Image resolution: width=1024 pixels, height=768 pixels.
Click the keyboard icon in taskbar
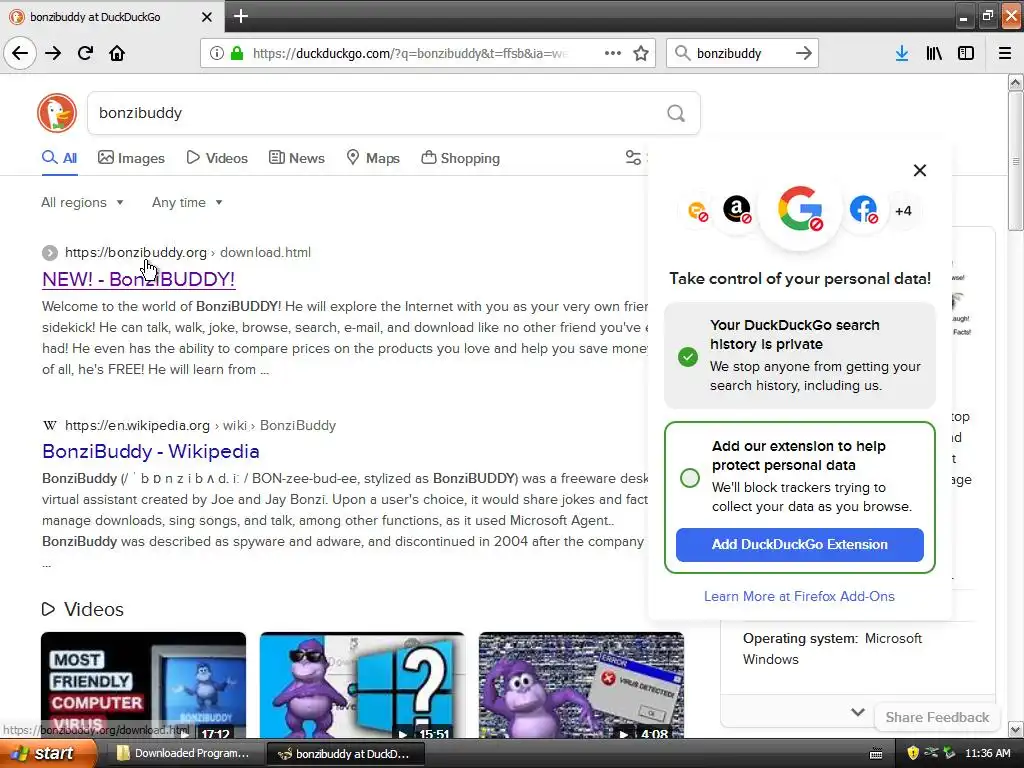(x=876, y=754)
